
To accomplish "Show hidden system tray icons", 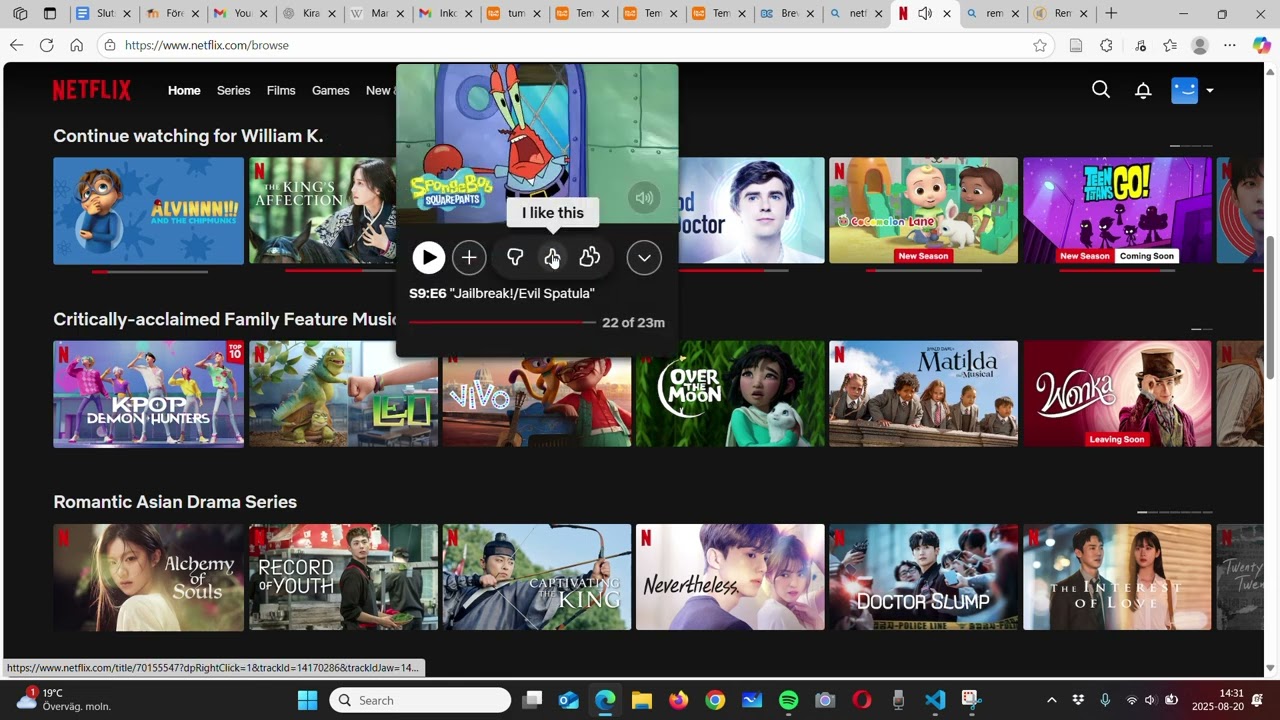I will 1051,700.
